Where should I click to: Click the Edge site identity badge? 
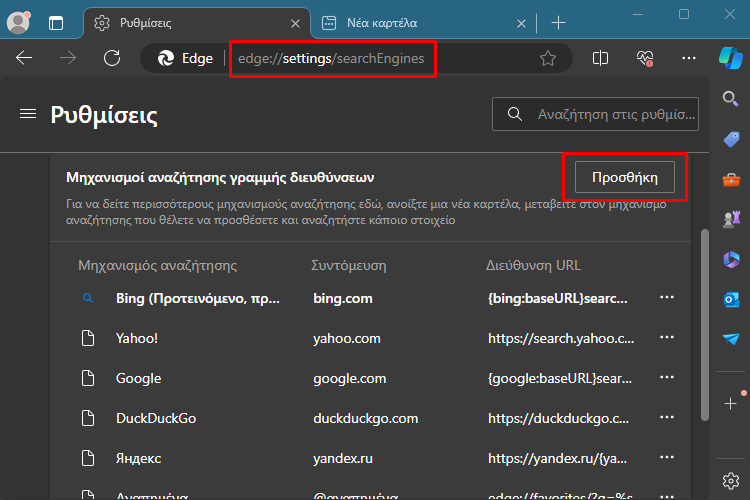coord(186,58)
